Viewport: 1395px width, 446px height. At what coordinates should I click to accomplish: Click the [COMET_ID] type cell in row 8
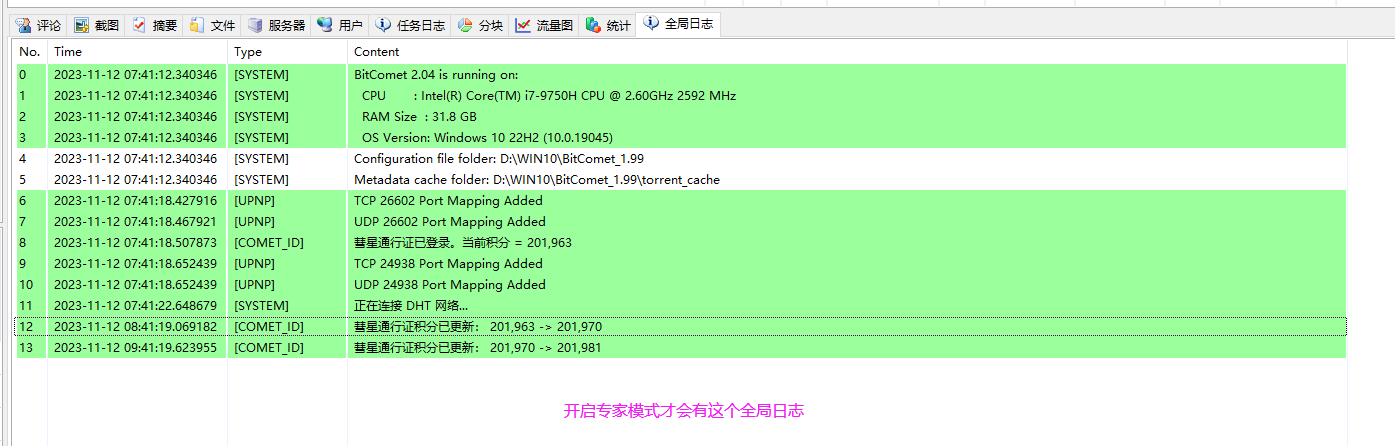click(269, 243)
